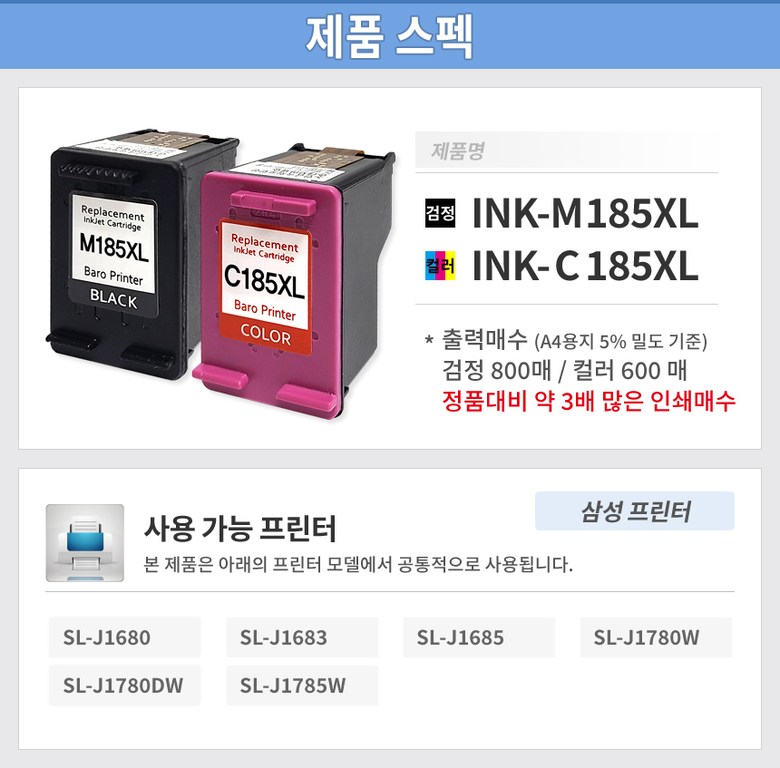This screenshot has height=768, width=780.
Task: Choose the SL-J1785W printer model
Action: pyautogui.click(x=302, y=685)
